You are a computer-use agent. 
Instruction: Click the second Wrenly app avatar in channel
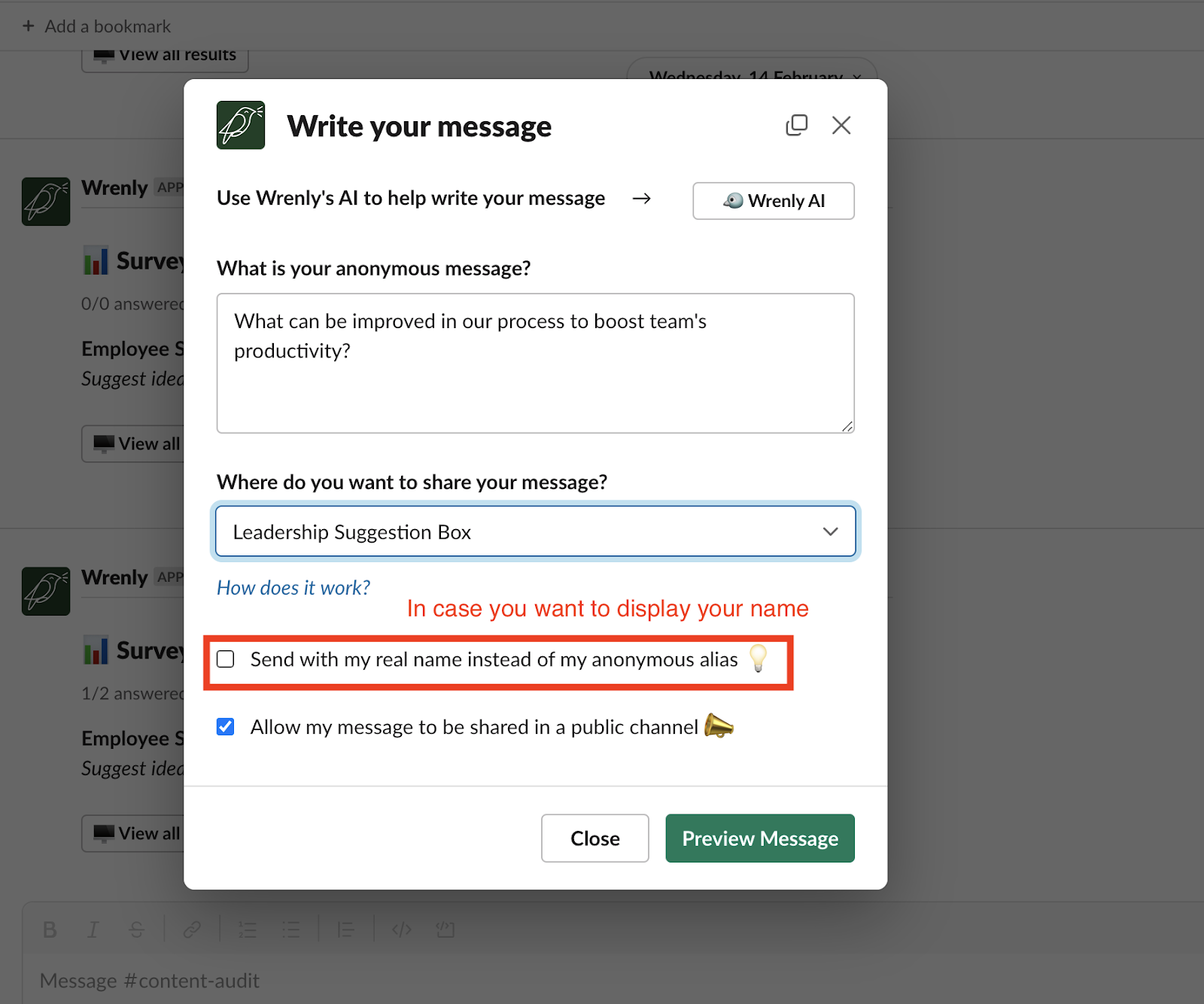pos(46,592)
